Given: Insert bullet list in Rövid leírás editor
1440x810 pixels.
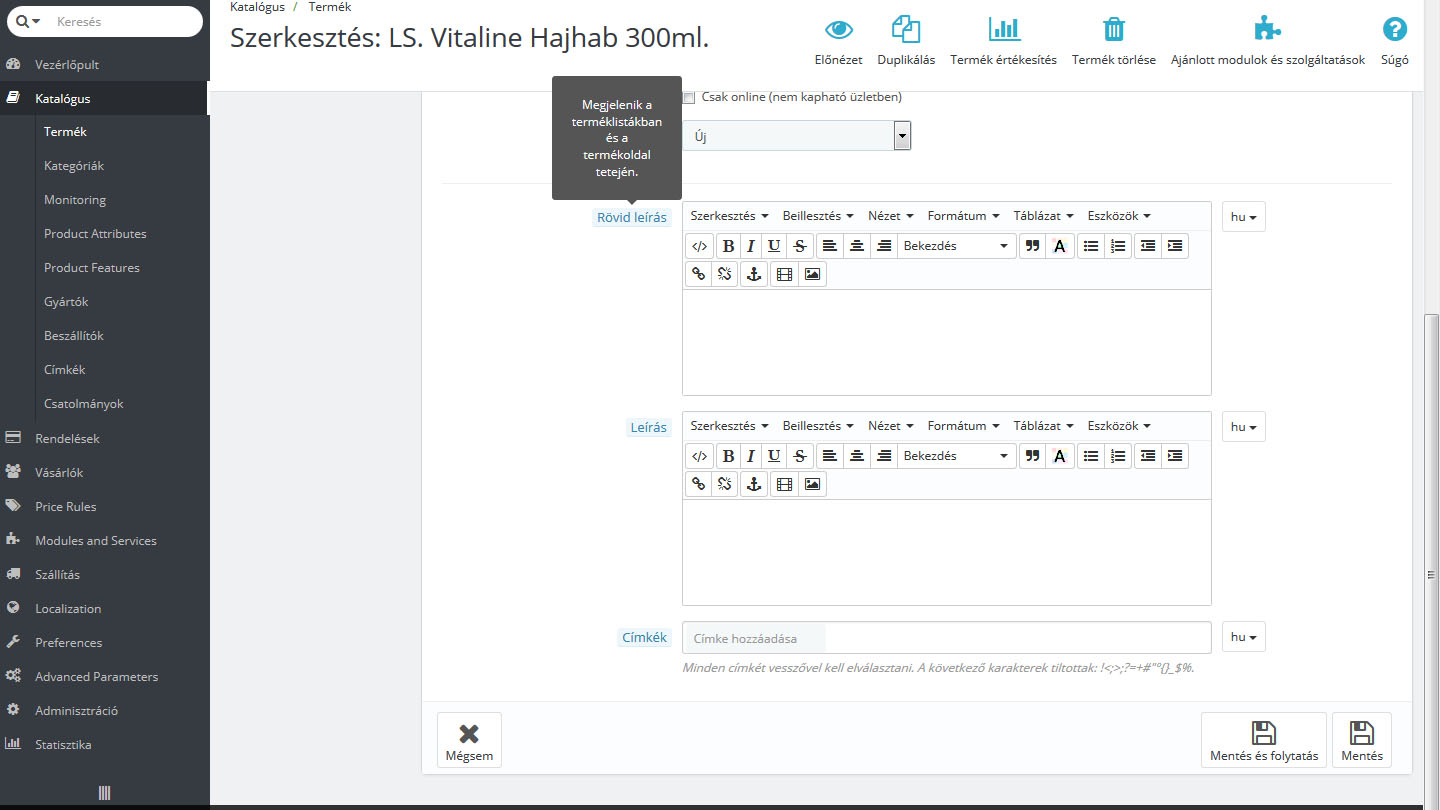Looking at the screenshot, I should click(x=1091, y=246).
